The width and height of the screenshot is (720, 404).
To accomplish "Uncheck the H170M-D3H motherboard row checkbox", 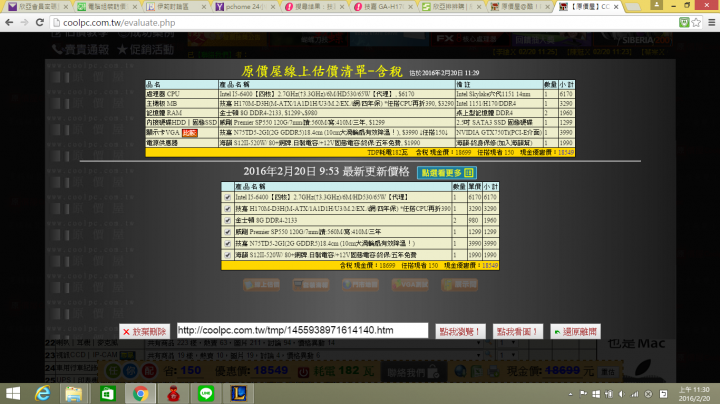I will point(227,208).
